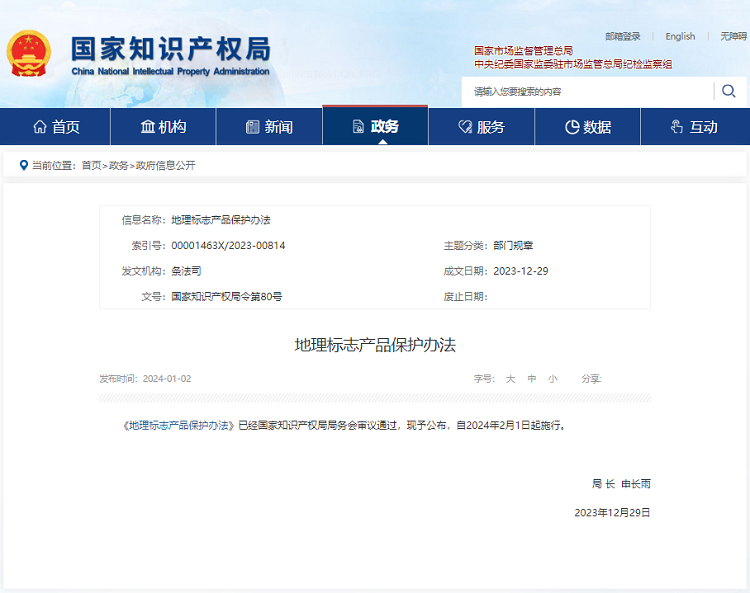Click the pie chart icon beside 数据

coord(572,127)
